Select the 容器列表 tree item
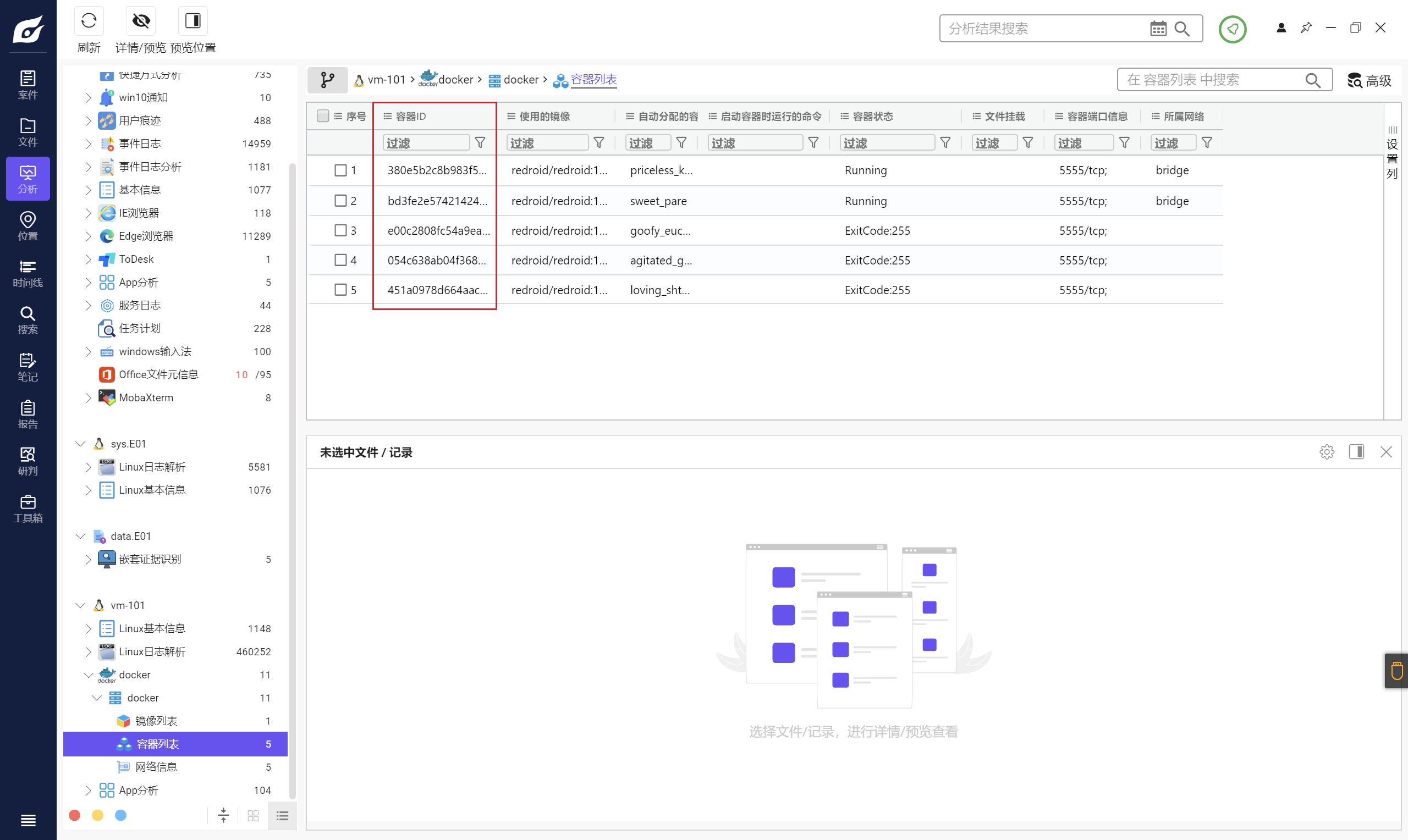1408x840 pixels. pos(175,744)
